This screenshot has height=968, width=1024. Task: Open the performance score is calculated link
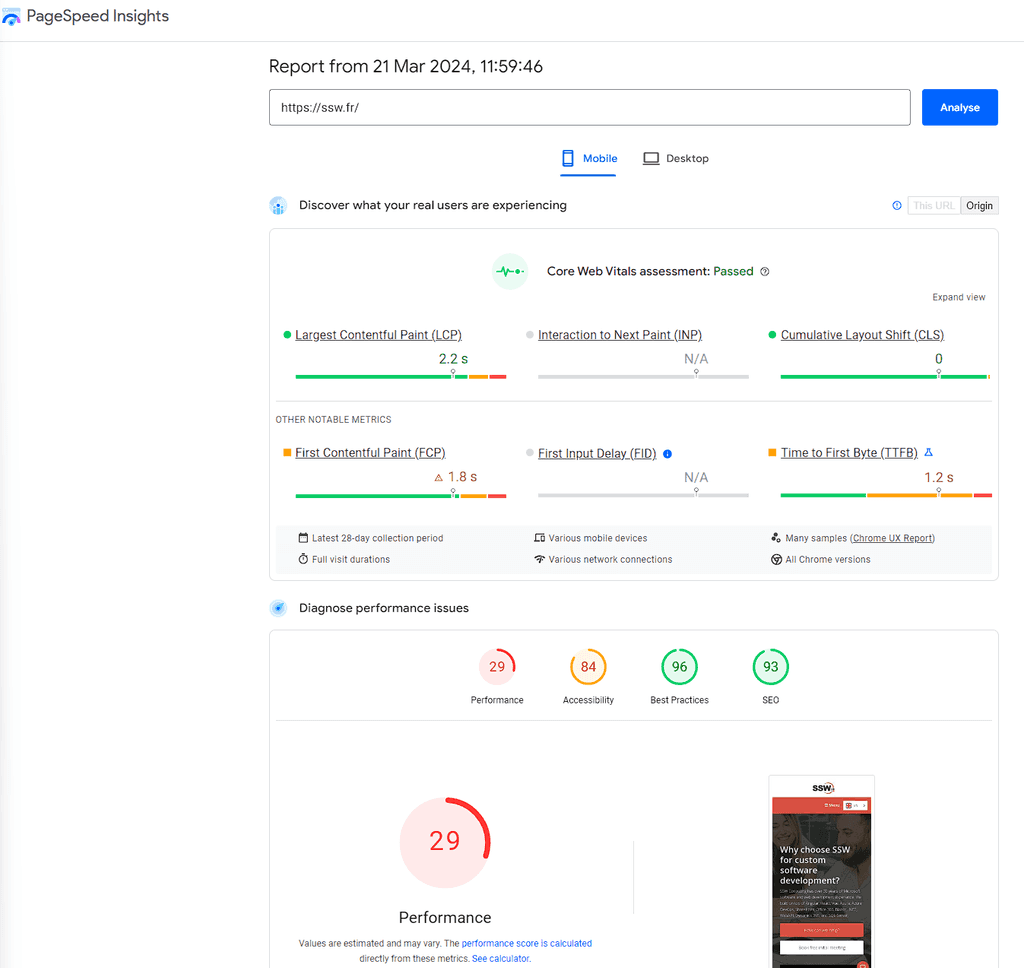(x=527, y=942)
